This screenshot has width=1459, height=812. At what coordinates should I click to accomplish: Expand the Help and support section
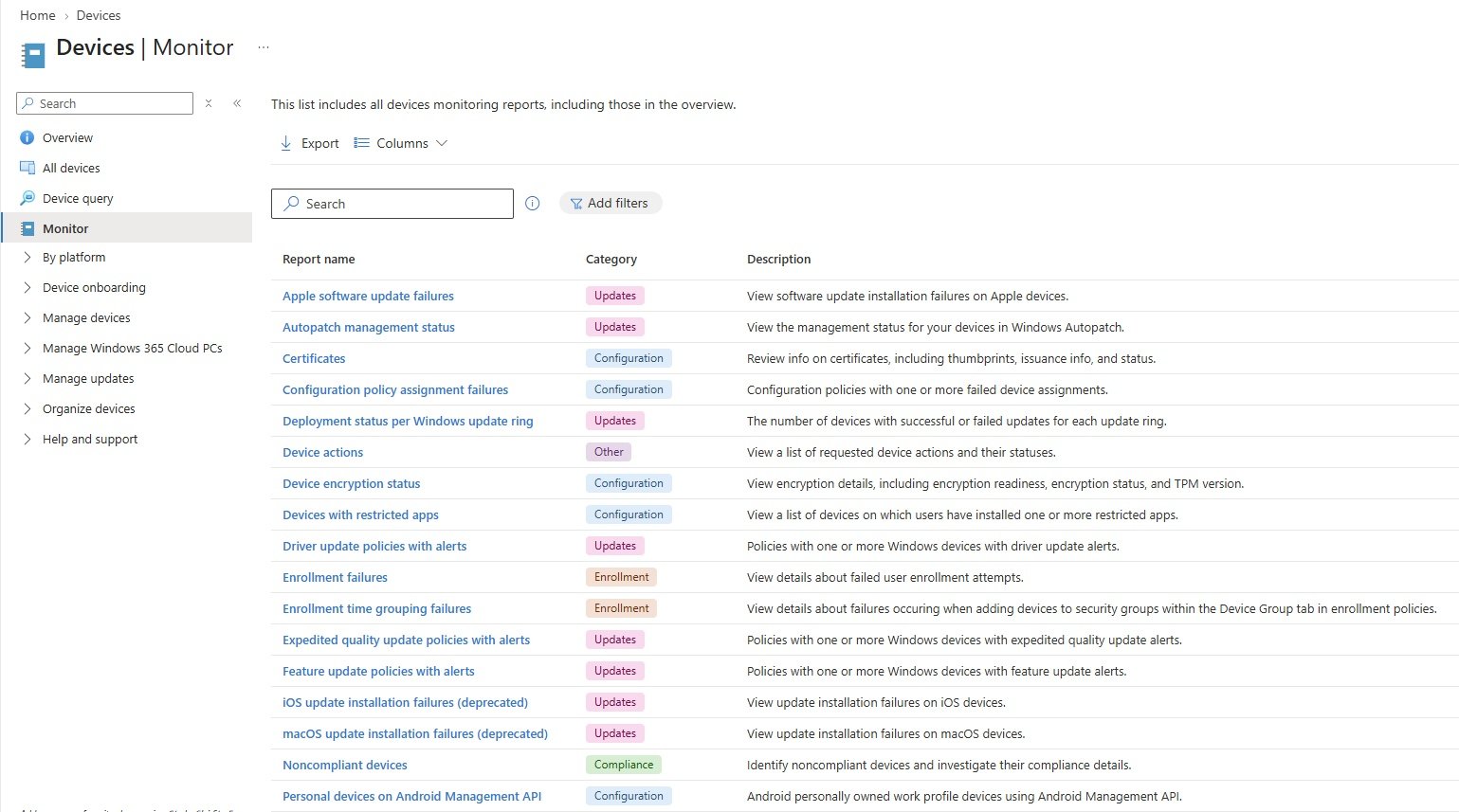pyautogui.click(x=27, y=439)
